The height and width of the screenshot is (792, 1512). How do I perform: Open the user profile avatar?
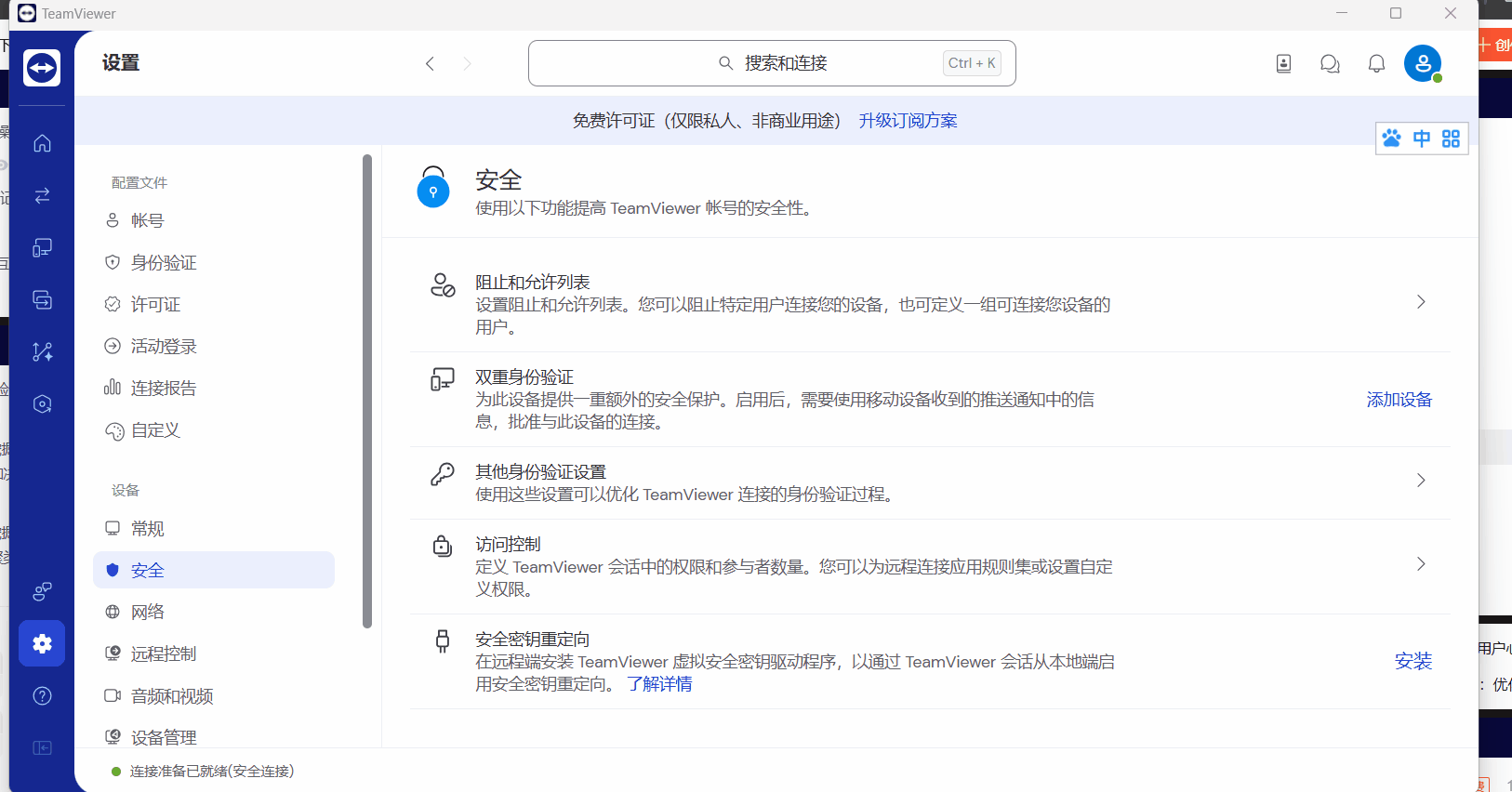pos(1423,63)
